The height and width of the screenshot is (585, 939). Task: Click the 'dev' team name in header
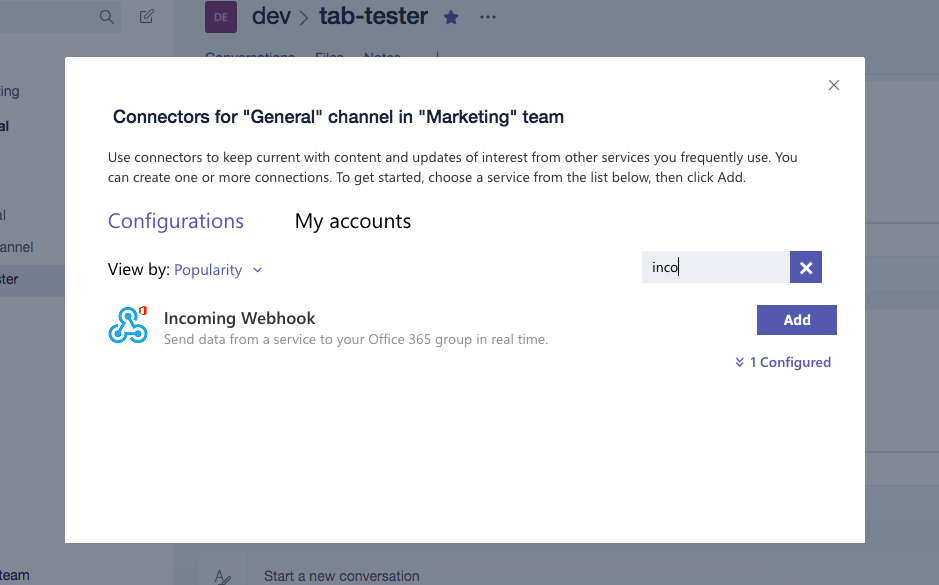tap(271, 16)
